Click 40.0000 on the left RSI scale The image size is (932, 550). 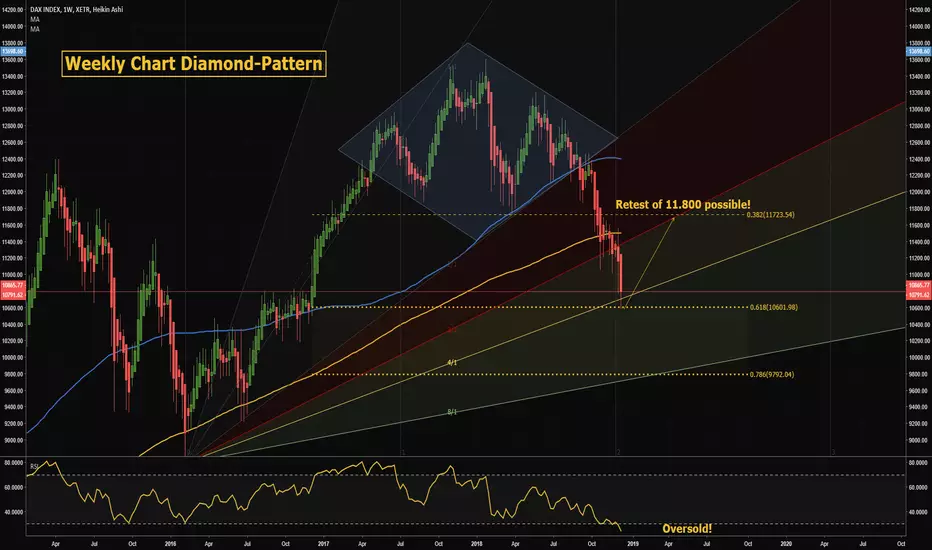[14, 512]
